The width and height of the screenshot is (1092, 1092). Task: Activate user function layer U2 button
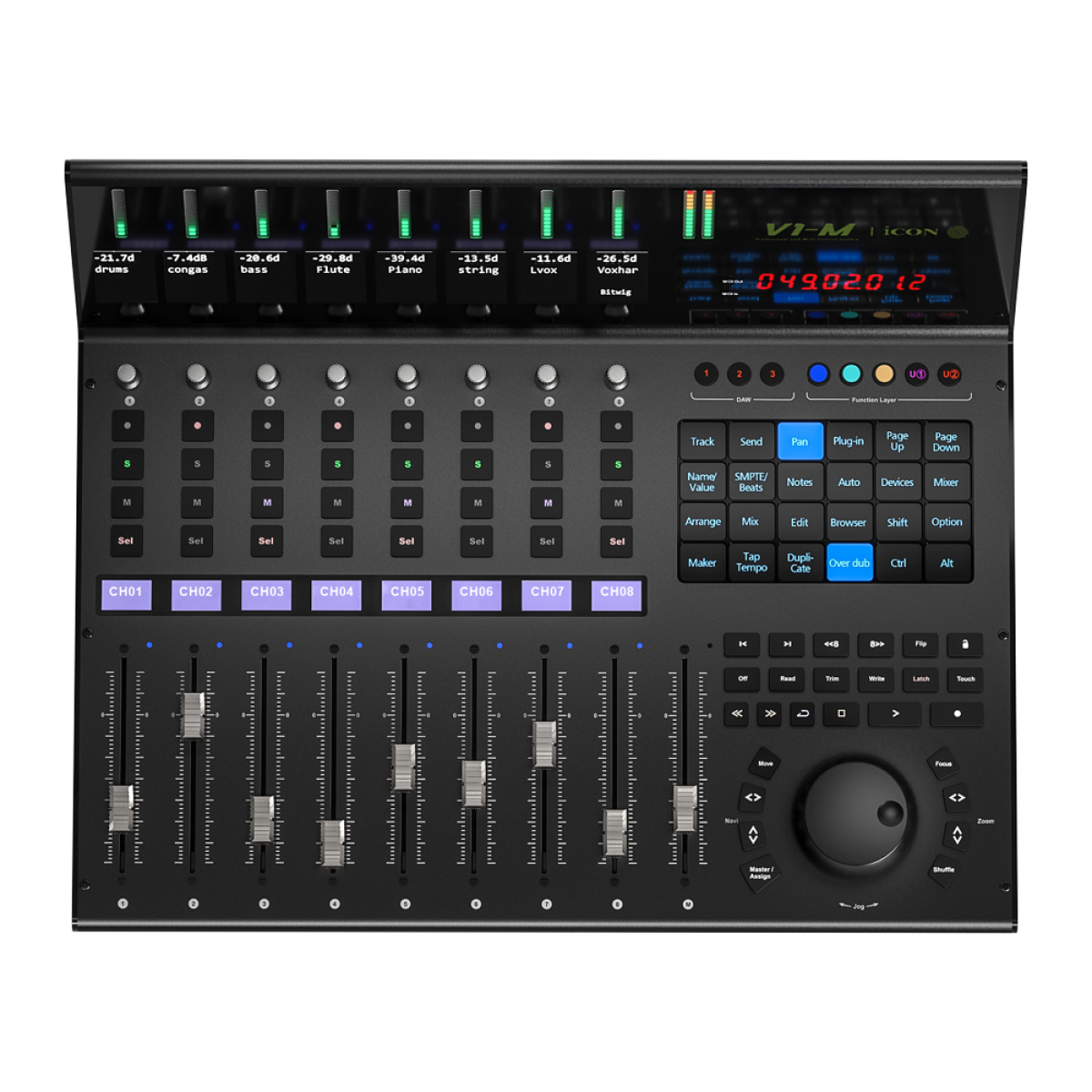(x=950, y=374)
